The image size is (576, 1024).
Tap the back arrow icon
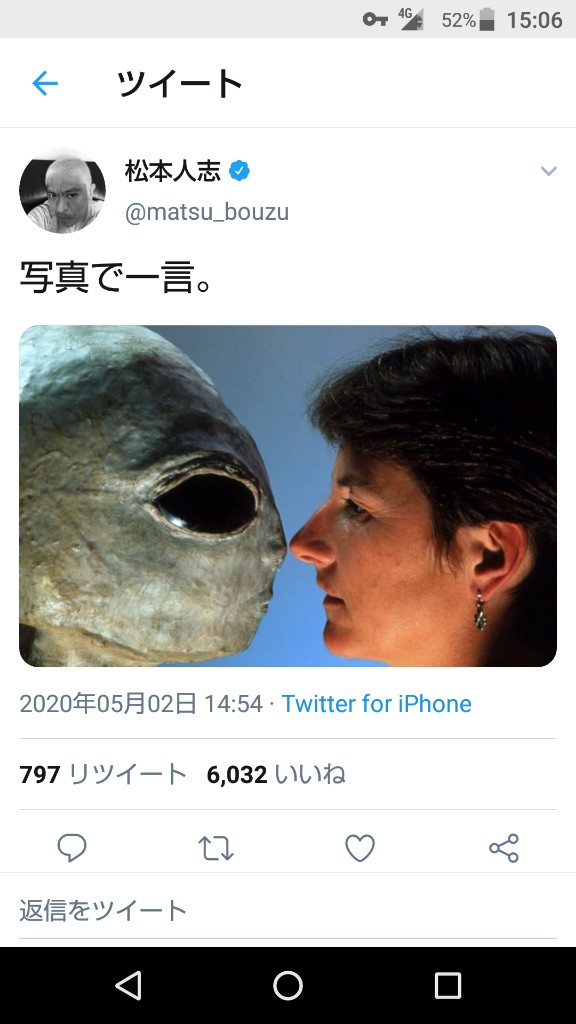44,84
